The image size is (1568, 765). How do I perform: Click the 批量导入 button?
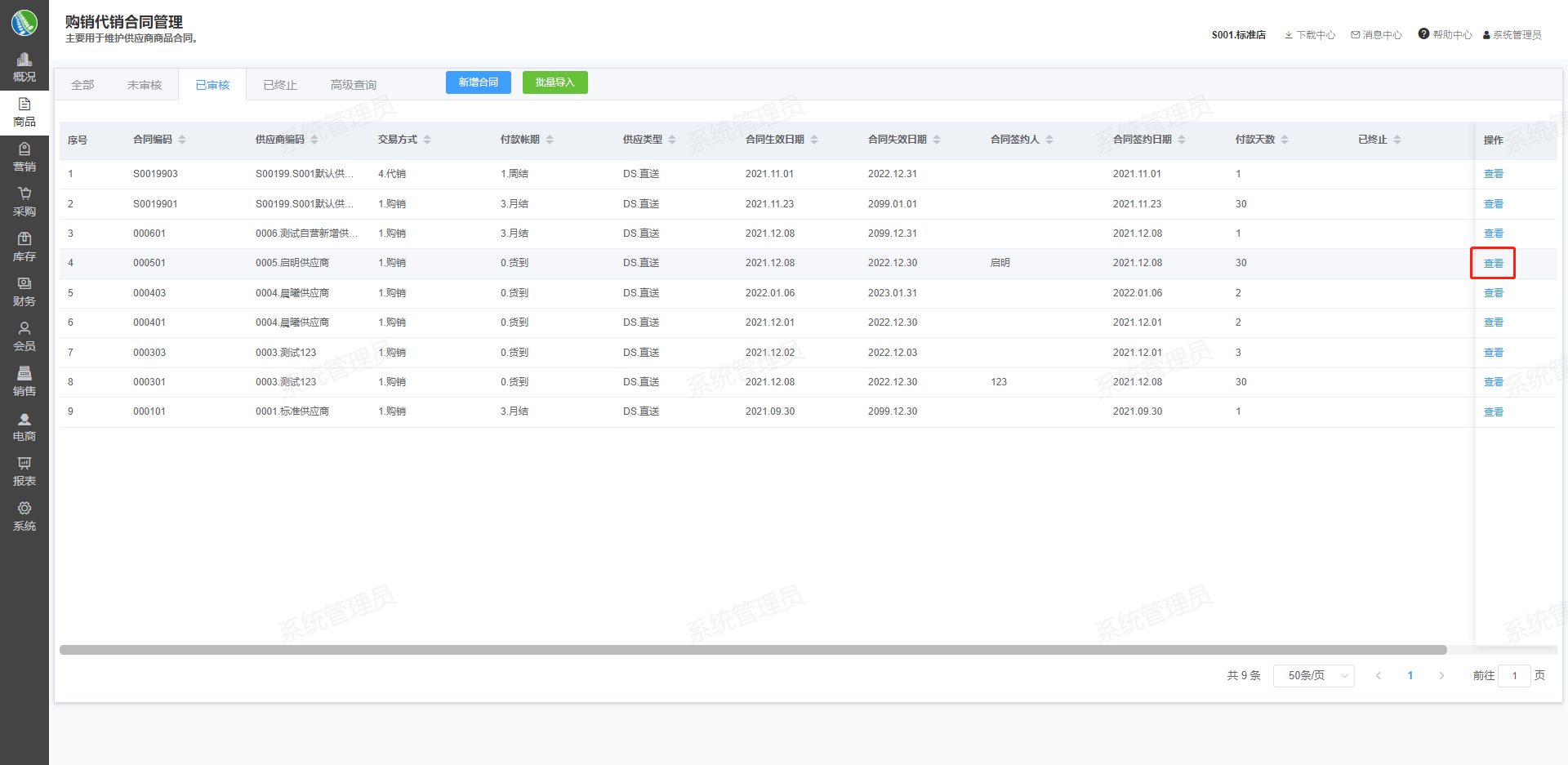click(555, 82)
